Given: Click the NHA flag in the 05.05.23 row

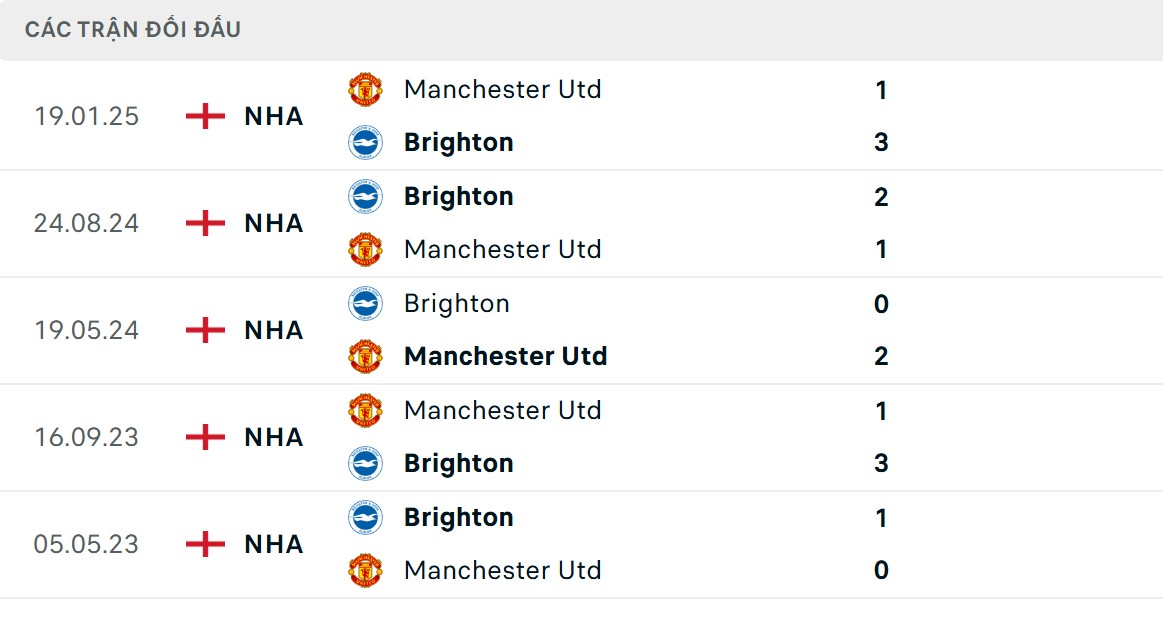Looking at the screenshot, I should point(205,544).
